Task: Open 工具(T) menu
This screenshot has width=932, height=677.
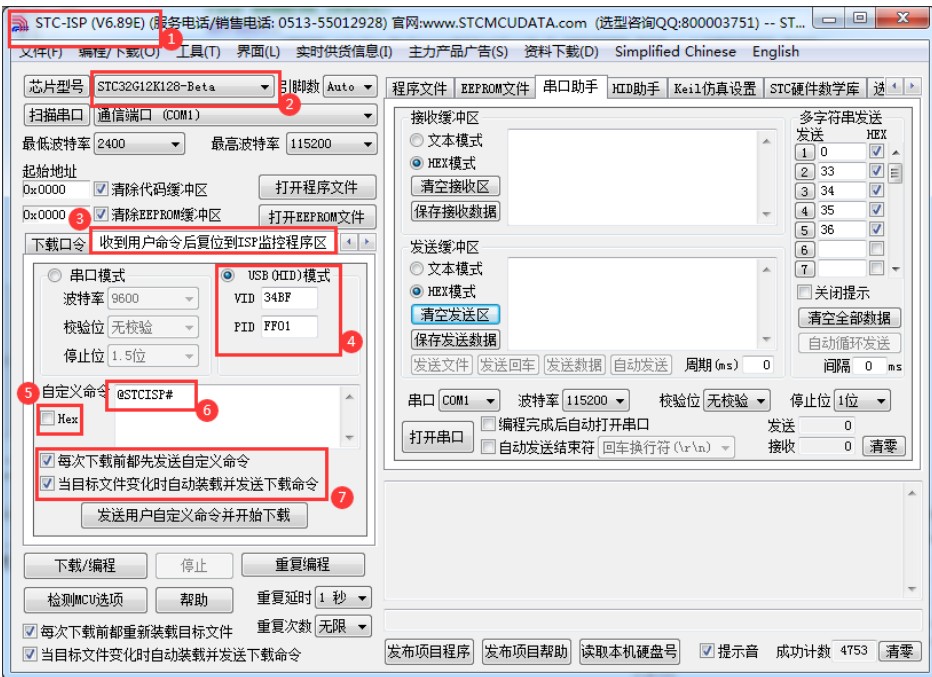Action: (199, 52)
